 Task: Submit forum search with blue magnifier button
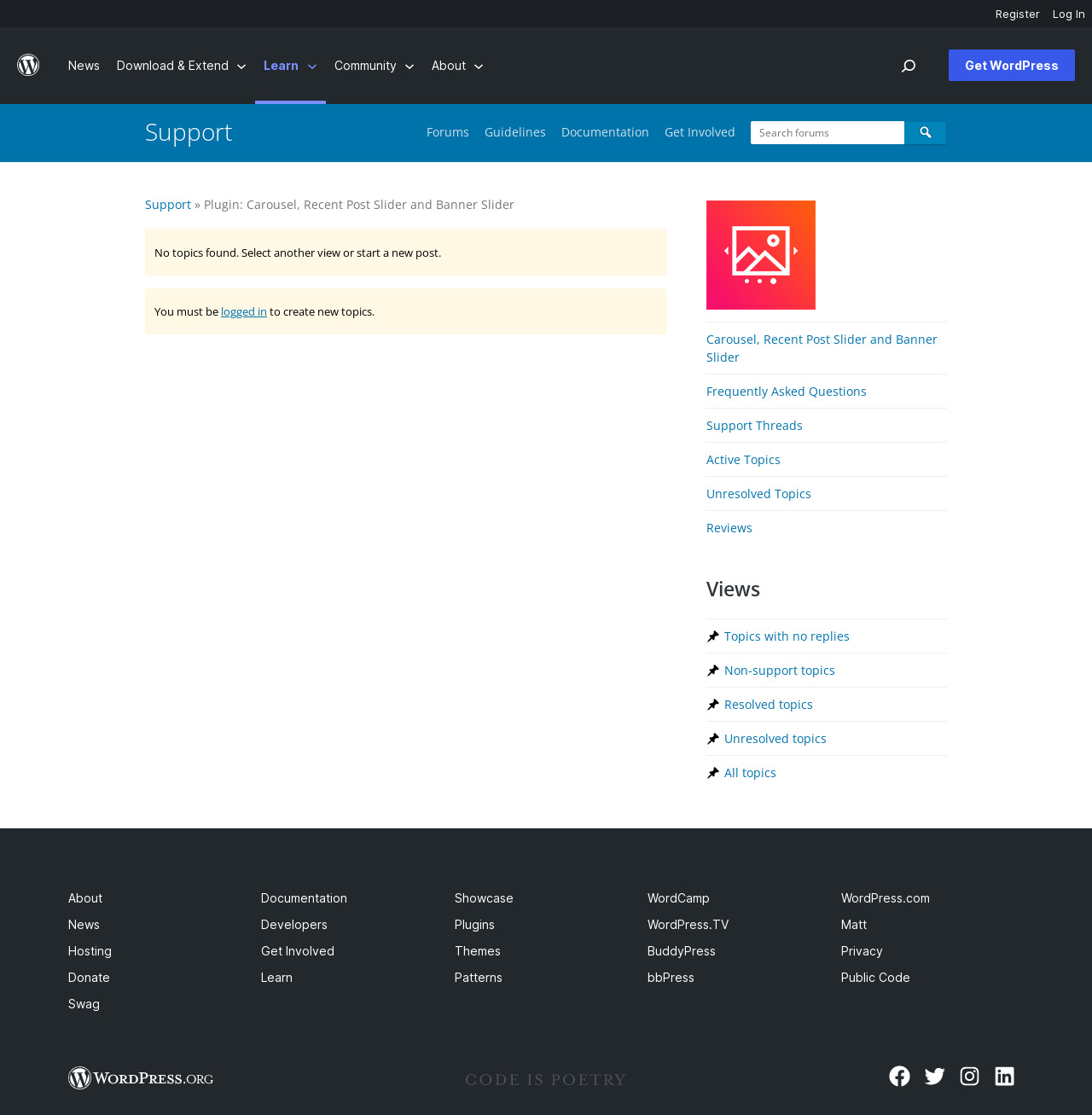coord(926,132)
